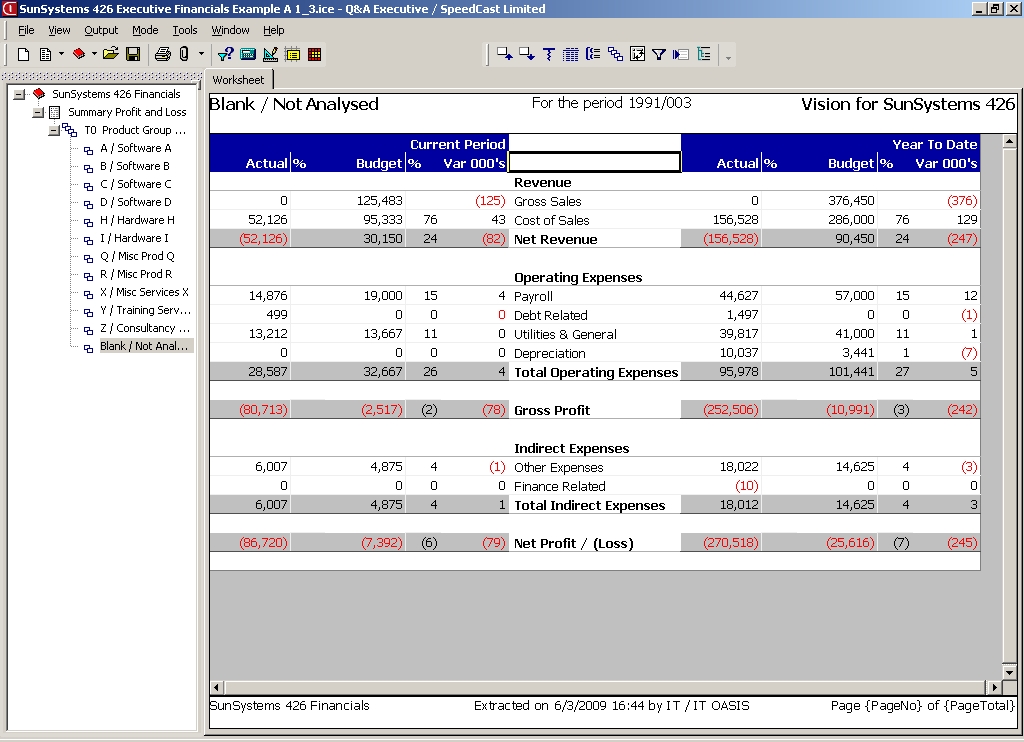
Task: Switch to the Worksheet tab
Action: coord(238,80)
